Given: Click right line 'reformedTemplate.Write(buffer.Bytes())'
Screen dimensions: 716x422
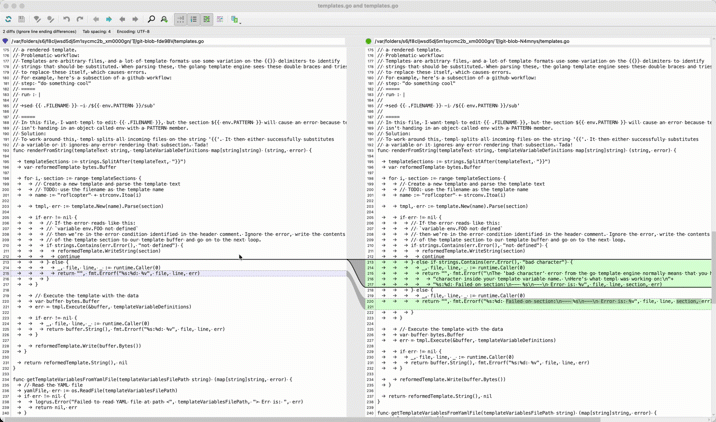Looking at the screenshot, I should click(453, 379).
